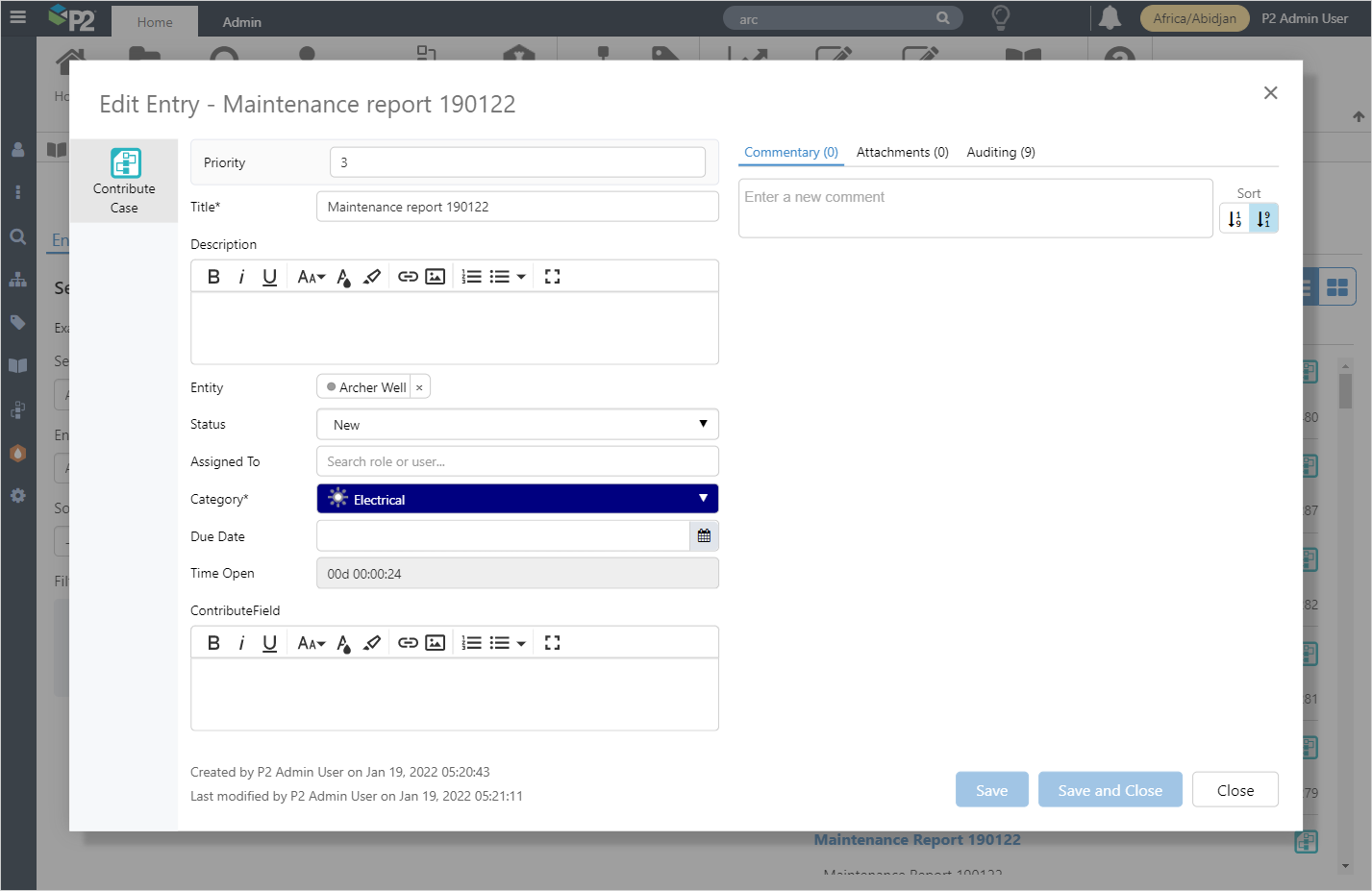Insert an image in the Description editor
The width and height of the screenshot is (1372, 891).
[436, 277]
